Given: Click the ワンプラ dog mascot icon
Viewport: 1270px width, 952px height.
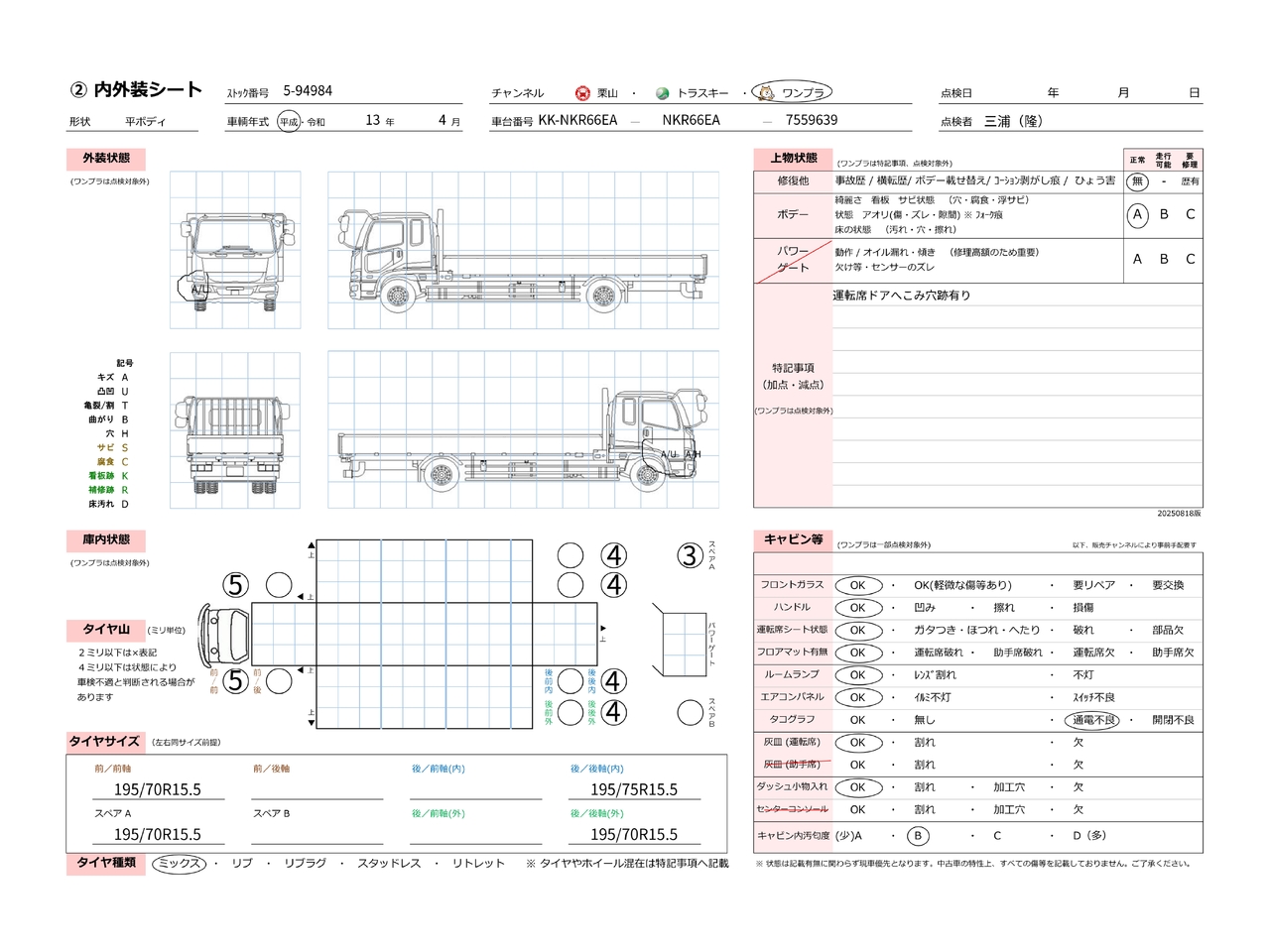Looking at the screenshot, I should coord(765,93).
